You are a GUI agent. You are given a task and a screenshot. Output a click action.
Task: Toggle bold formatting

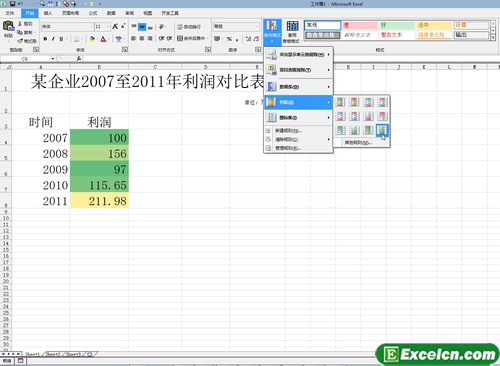coord(45,39)
